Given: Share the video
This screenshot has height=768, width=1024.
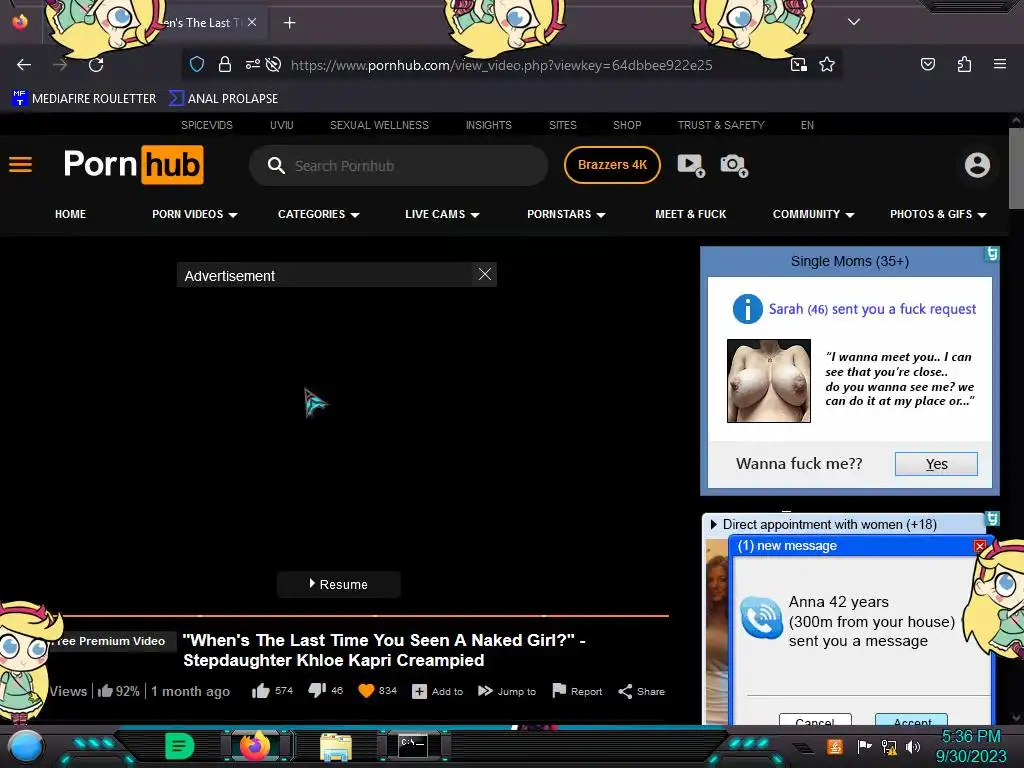Looking at the screenshot, I should pyautogui.click(x=641, y=691).
